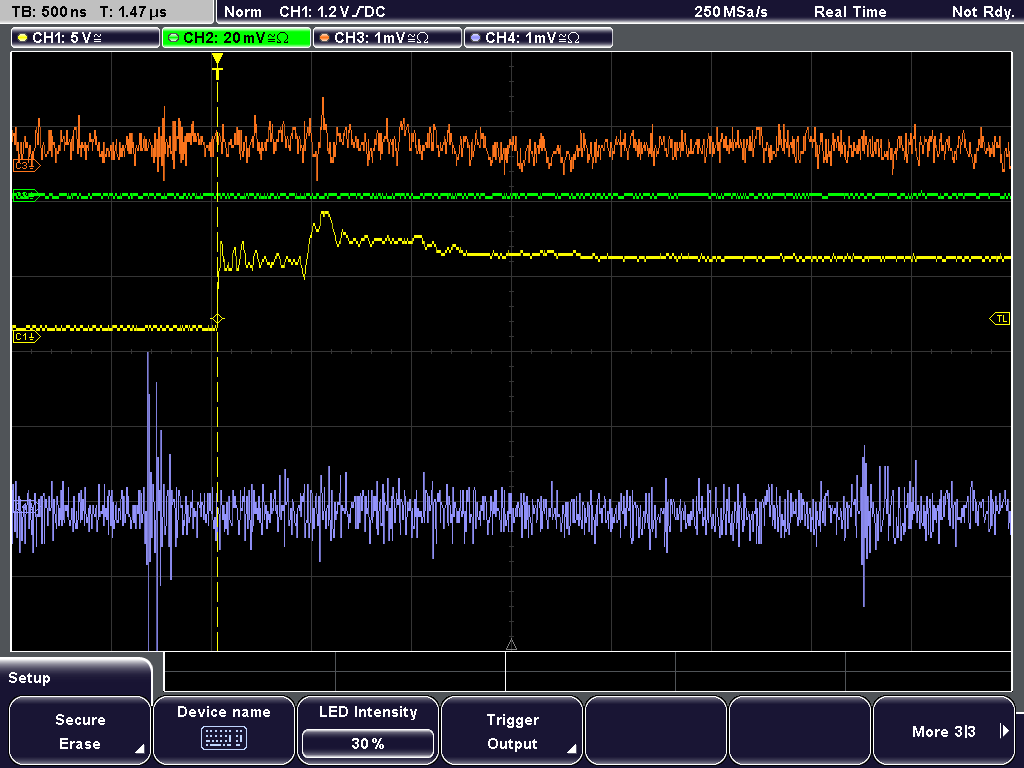Click the time reference triangle at bottom
This screenshot has width=1024, height=768.
tap(511, 645)
